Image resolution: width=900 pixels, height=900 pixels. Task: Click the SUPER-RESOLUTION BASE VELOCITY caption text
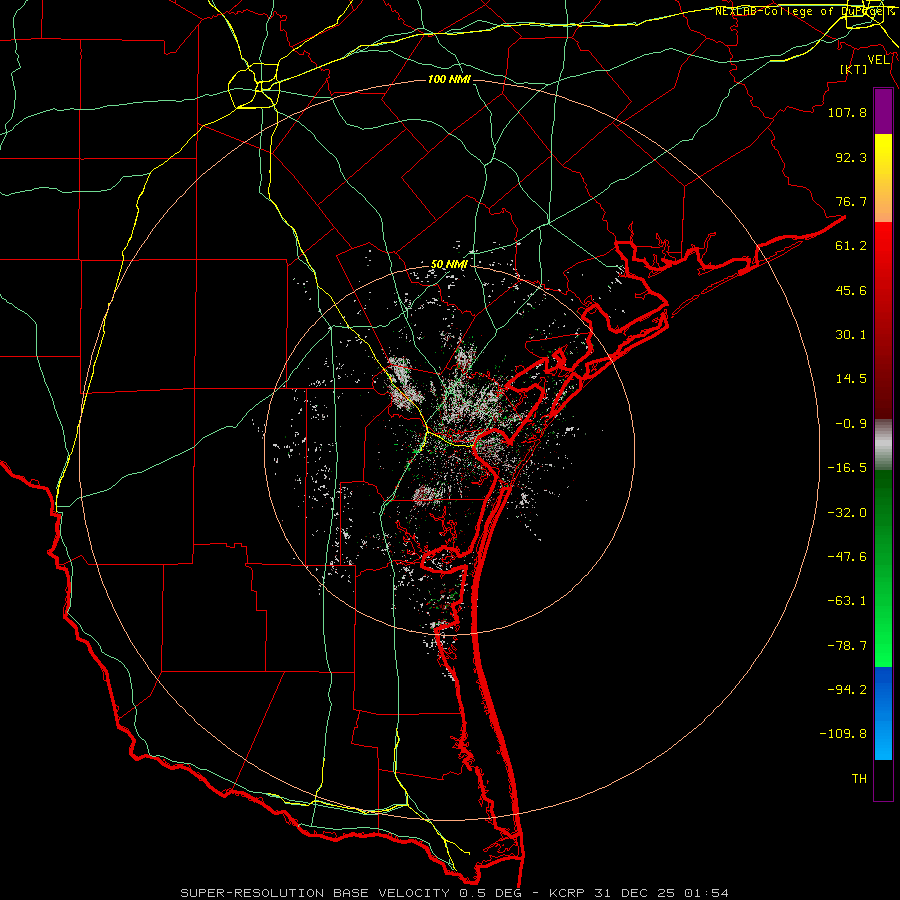click(315, 893)
